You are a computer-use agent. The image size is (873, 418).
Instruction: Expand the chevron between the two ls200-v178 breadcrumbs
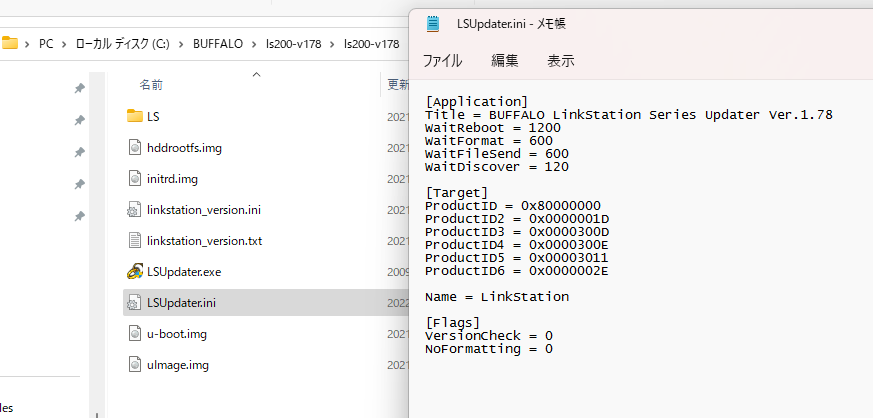click(x=333, y=43)
